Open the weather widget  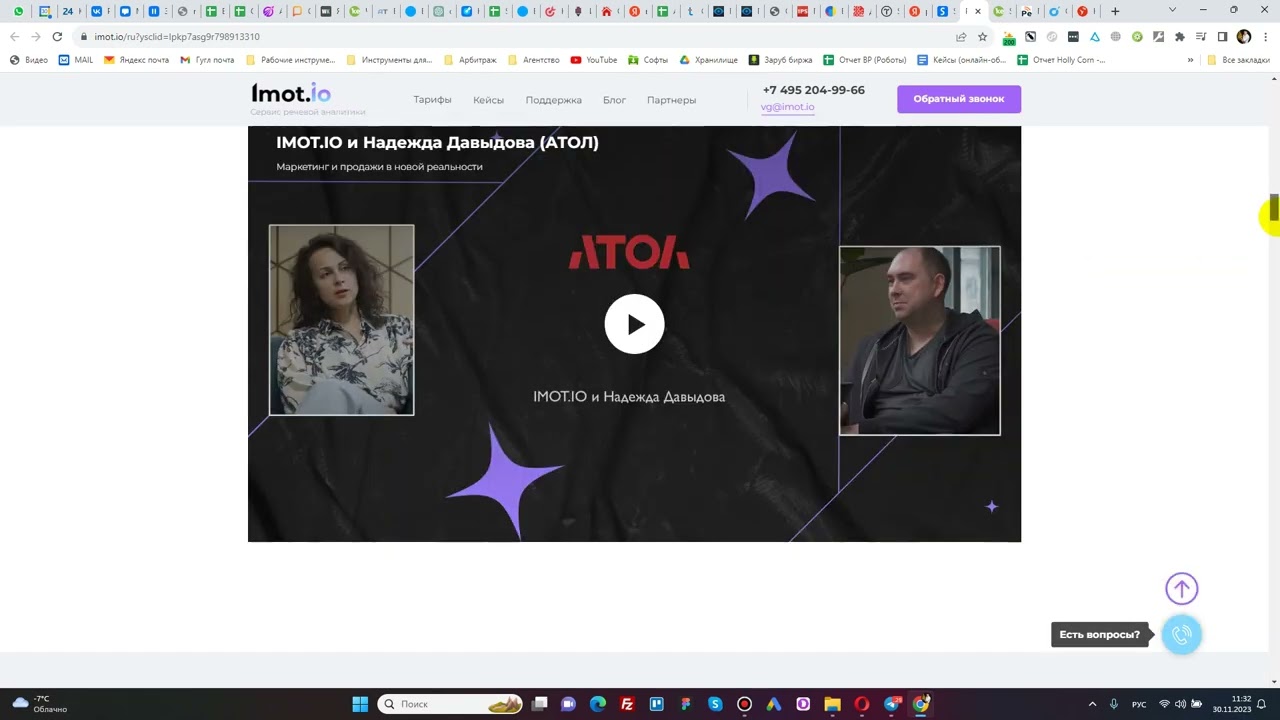click(40, 704)
